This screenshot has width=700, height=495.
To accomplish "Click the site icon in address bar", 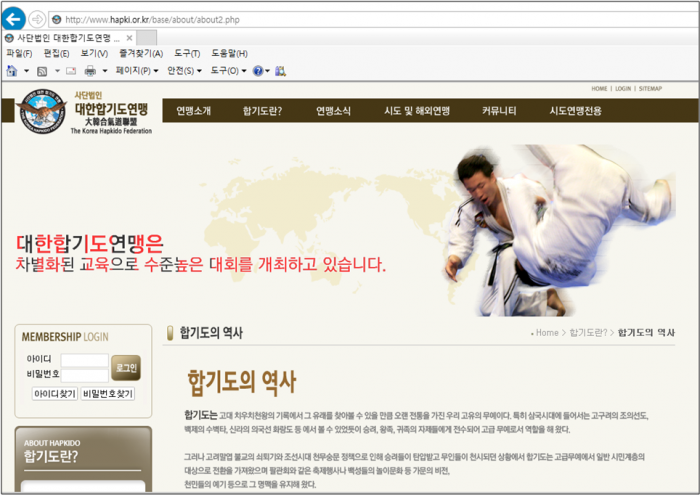I will coord(57,20).
